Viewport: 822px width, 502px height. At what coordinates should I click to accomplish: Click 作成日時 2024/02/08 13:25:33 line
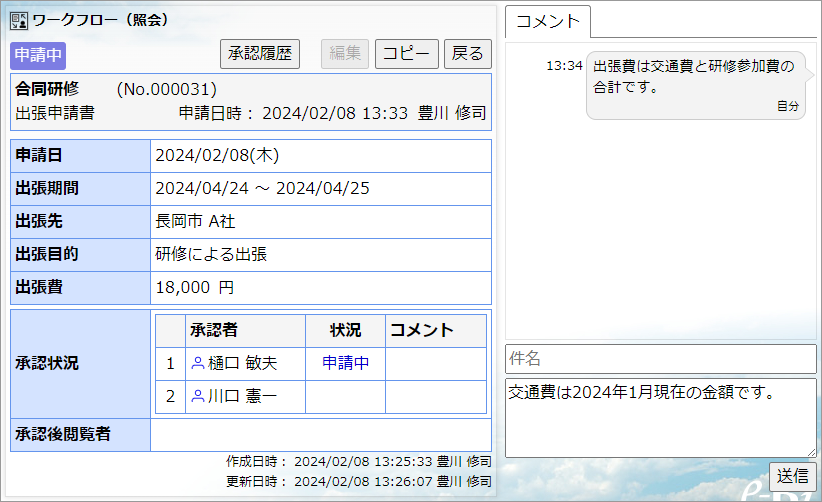(359, 462)
